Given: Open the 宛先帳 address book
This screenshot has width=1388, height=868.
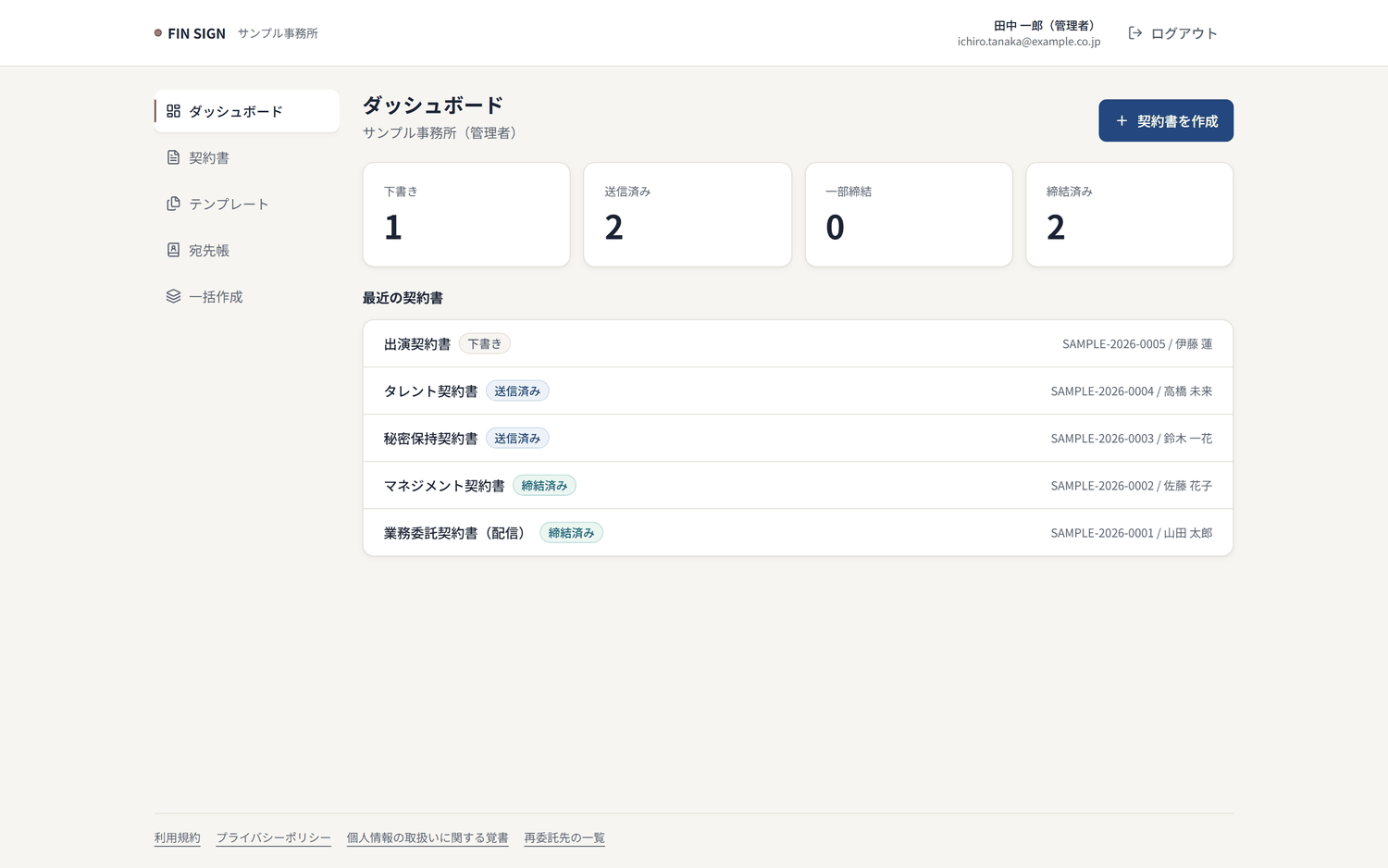Looking at the screenshot, I should [x=247, y=250].
